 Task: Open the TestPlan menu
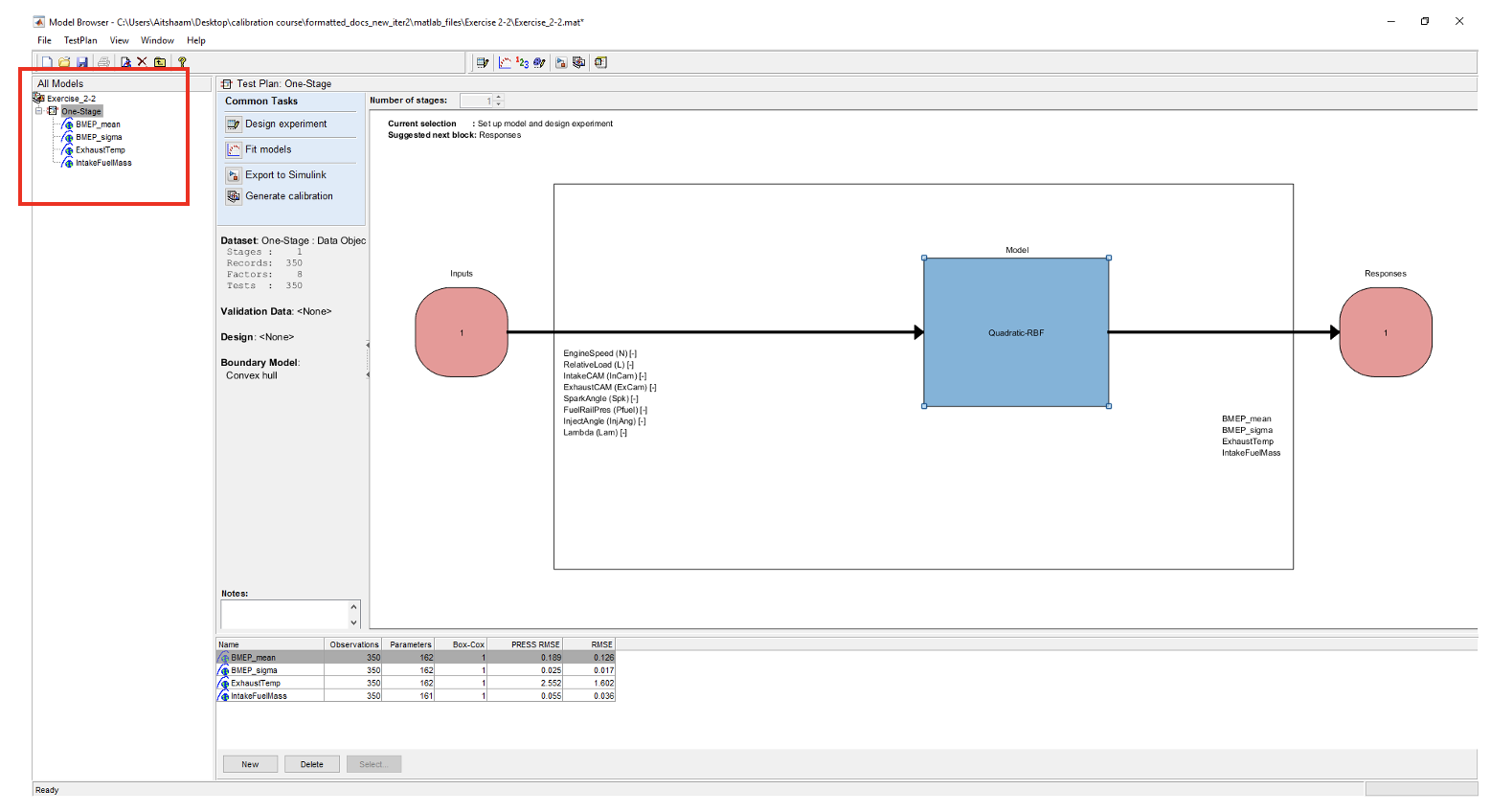point(80,40)
